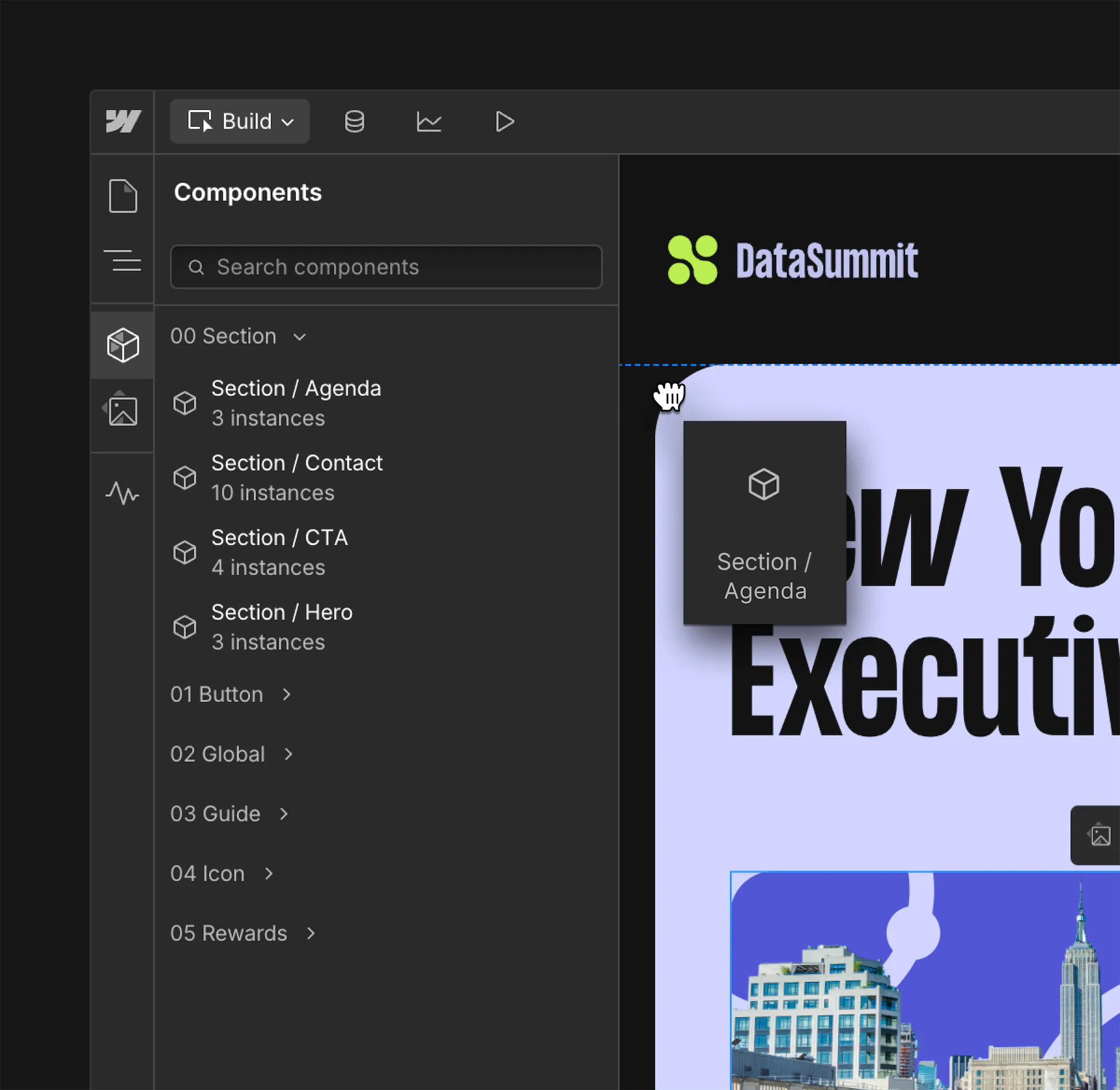1120x1090 pixels.
Task: Click the Preview play button
Action: tap(504, 121)
